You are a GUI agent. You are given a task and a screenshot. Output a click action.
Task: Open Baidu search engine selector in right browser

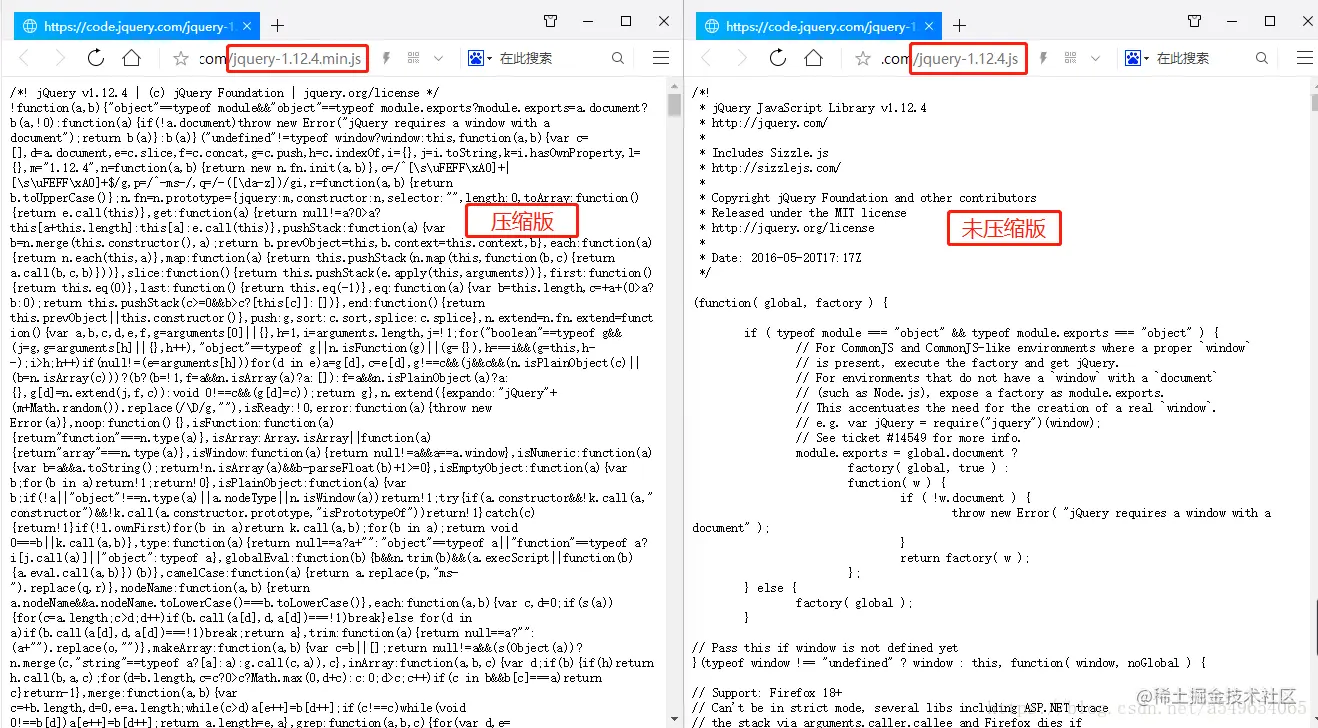pos(1137,59)
